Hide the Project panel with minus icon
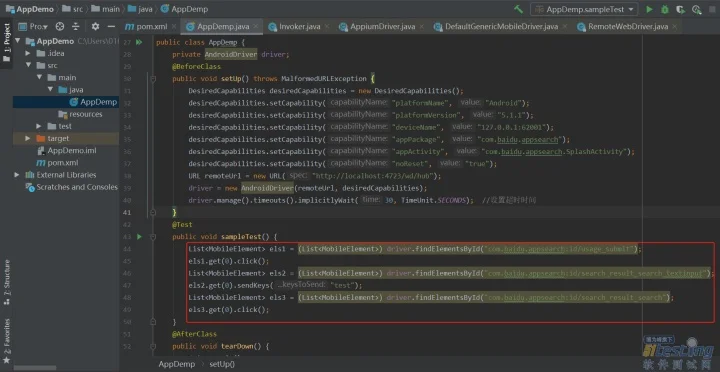Viewport: 720px width, 372px height. [x=111, y=27]
